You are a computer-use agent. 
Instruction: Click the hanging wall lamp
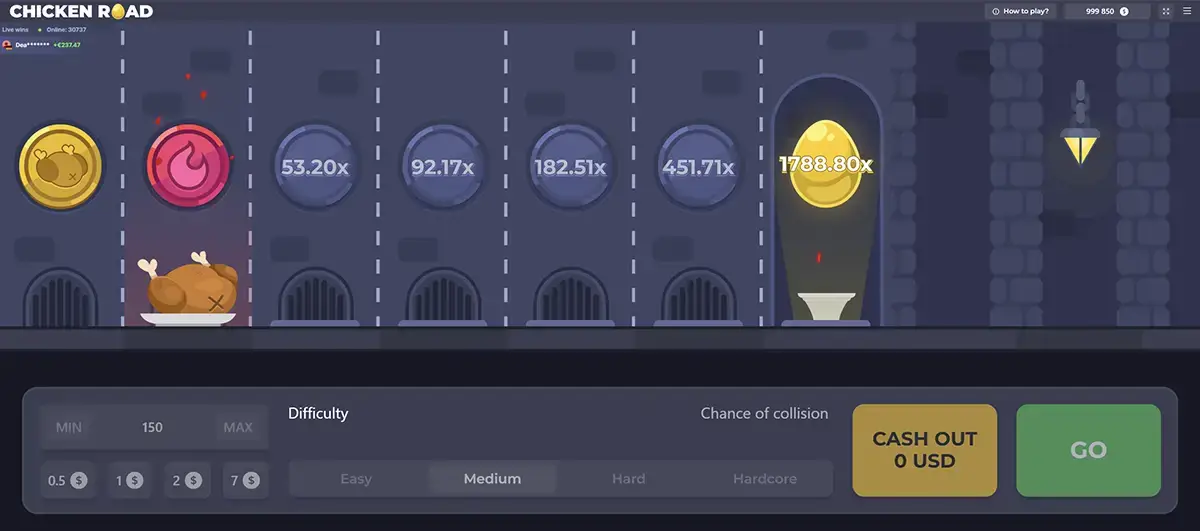(x=1080, y=123)
